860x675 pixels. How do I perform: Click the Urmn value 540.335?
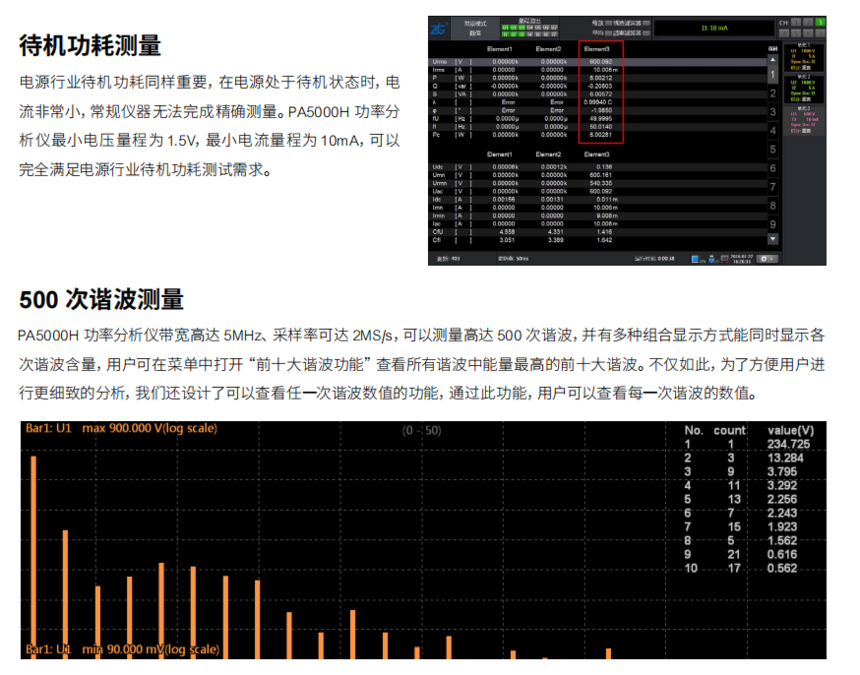pyautogui.click(x=601, y=184)
